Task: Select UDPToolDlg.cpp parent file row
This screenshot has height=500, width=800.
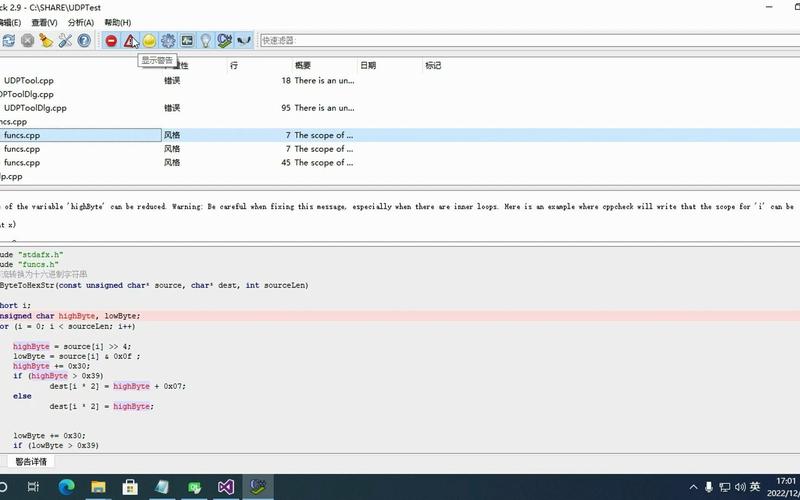Action: [400, 94]
